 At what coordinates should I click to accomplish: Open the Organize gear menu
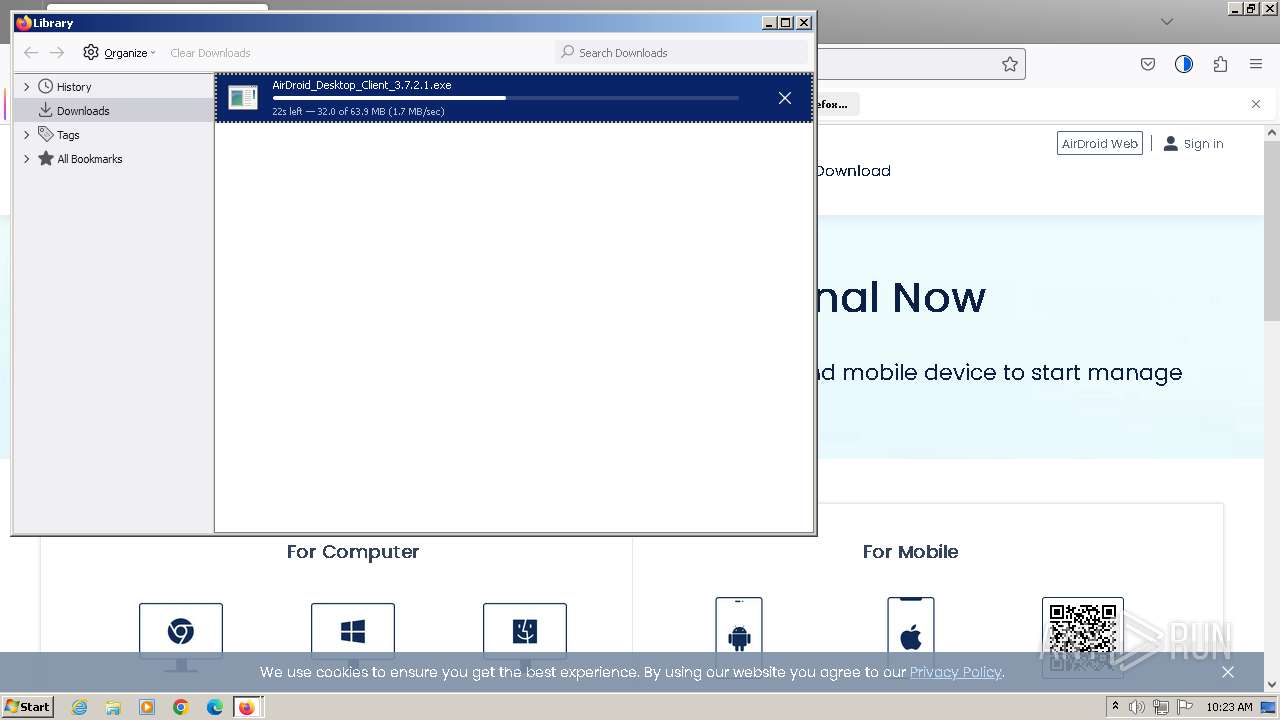[x=119, y=53]
